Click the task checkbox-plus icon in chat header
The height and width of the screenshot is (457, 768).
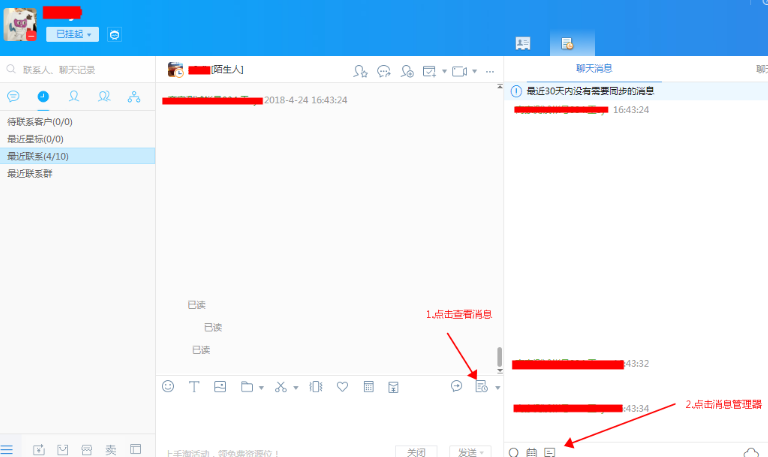(x=429, y=72)
